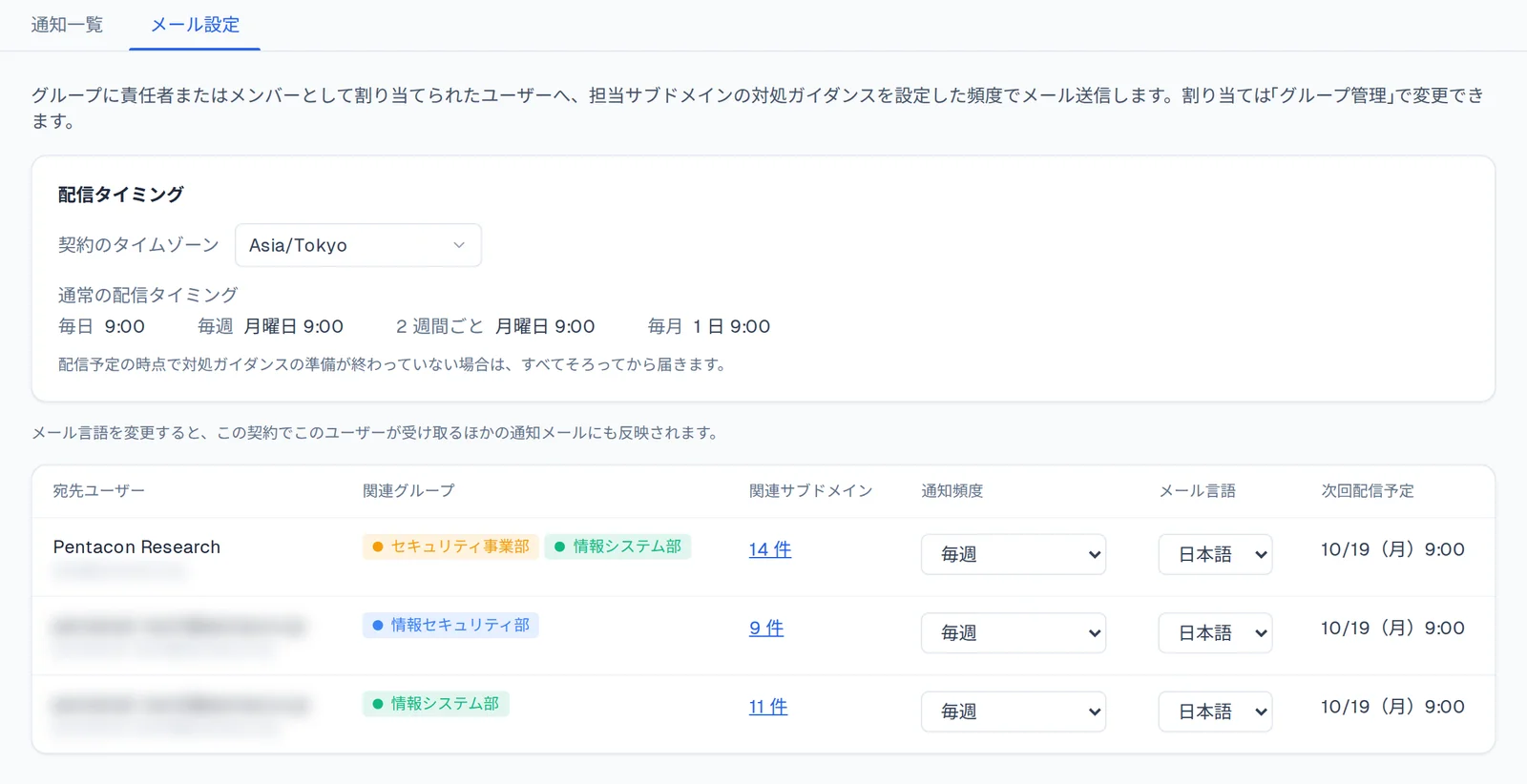Image resolution: width=1527 pixels, height=784 pixels.
Task: Open the 11 件 subdomain link
Action: (768, 707)
